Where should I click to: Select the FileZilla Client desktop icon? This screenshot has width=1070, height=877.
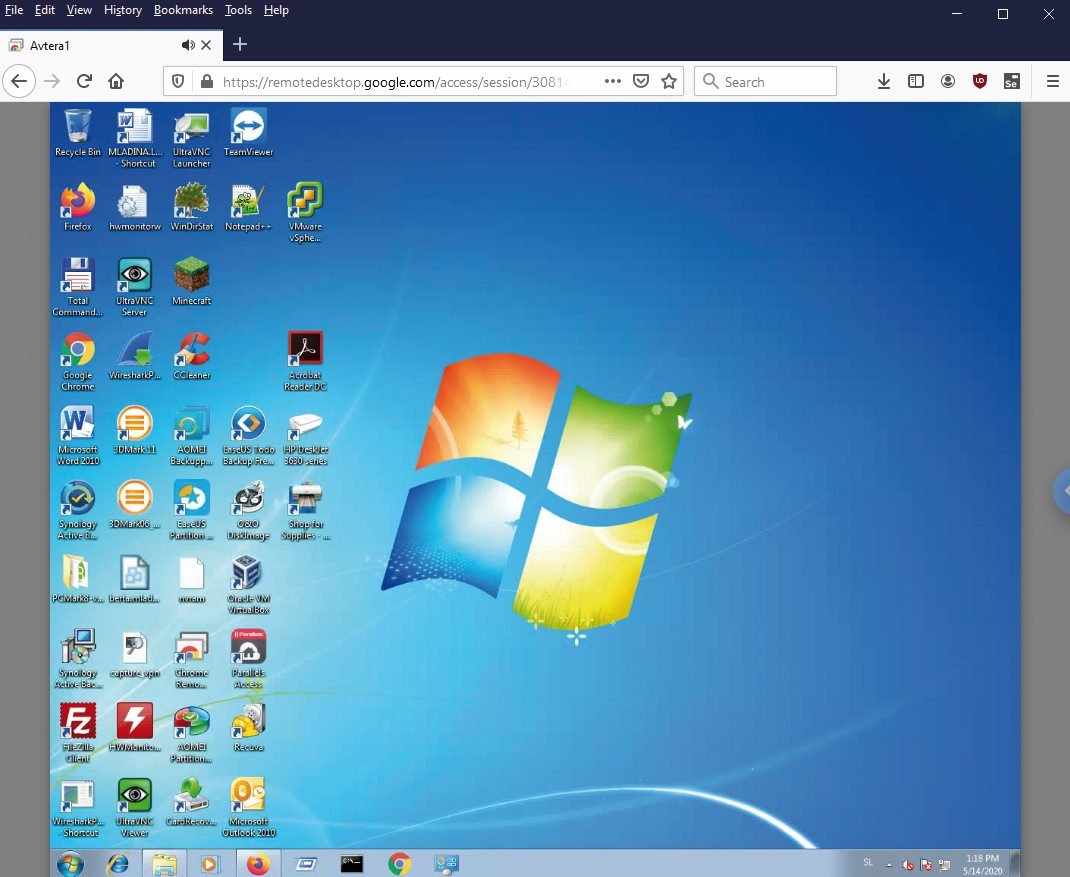[x=77, y=734]
